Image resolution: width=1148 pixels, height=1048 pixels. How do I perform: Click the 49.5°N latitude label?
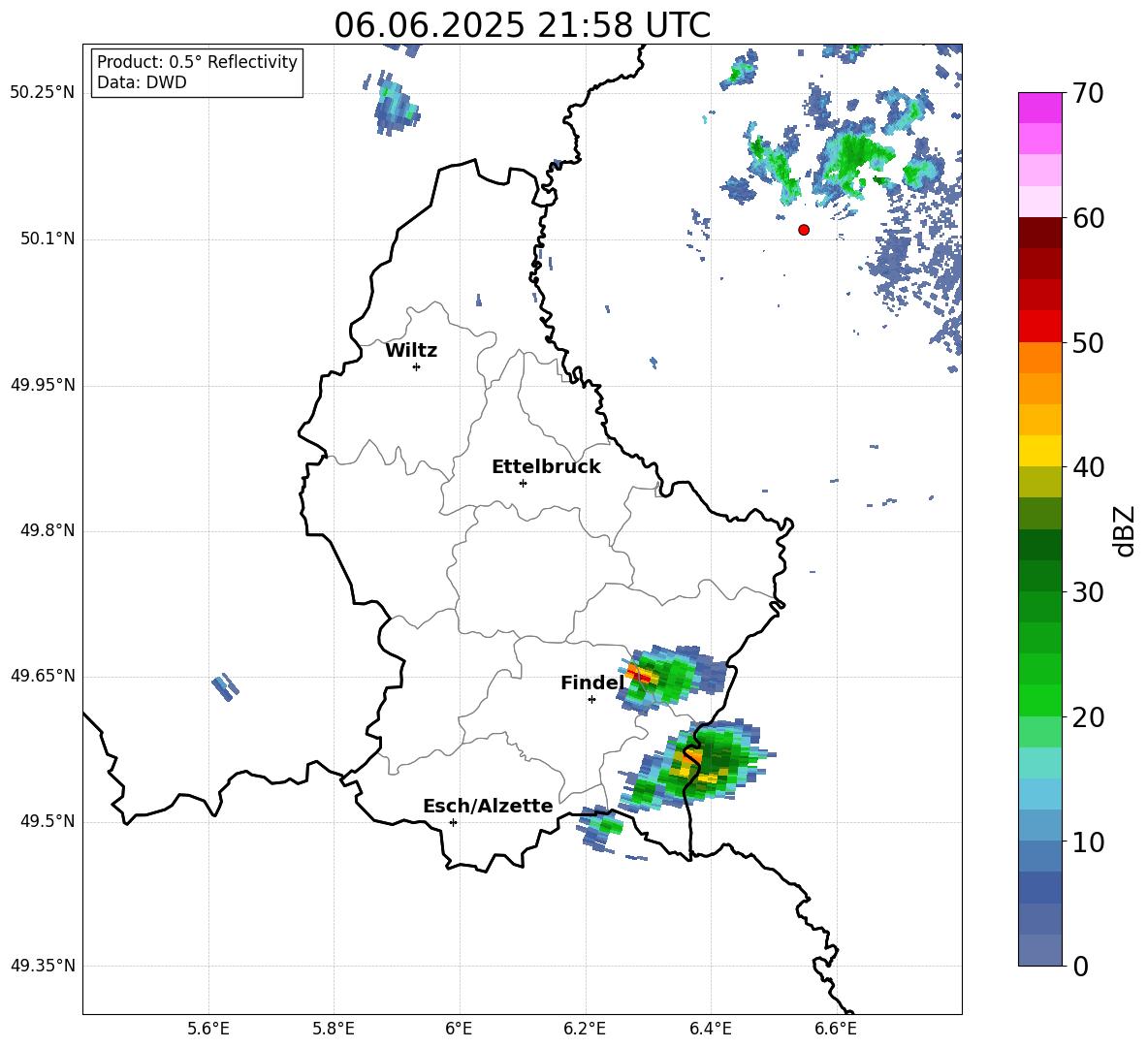point(48,821)
